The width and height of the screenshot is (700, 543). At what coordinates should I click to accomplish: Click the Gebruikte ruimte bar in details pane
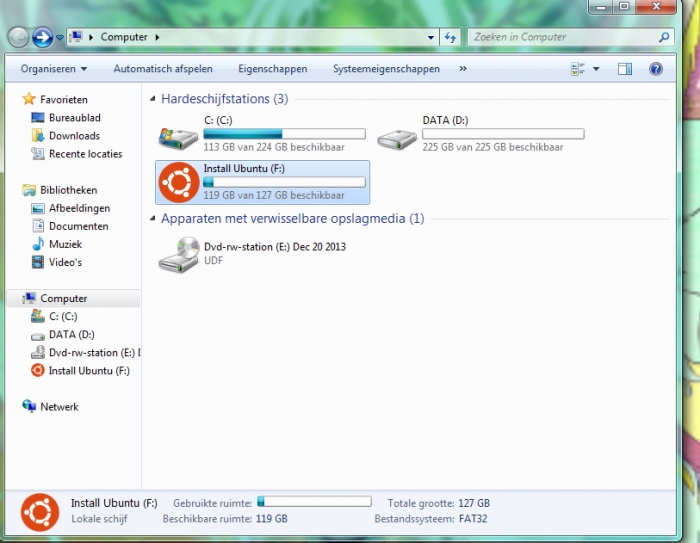[x=314, y=501]
